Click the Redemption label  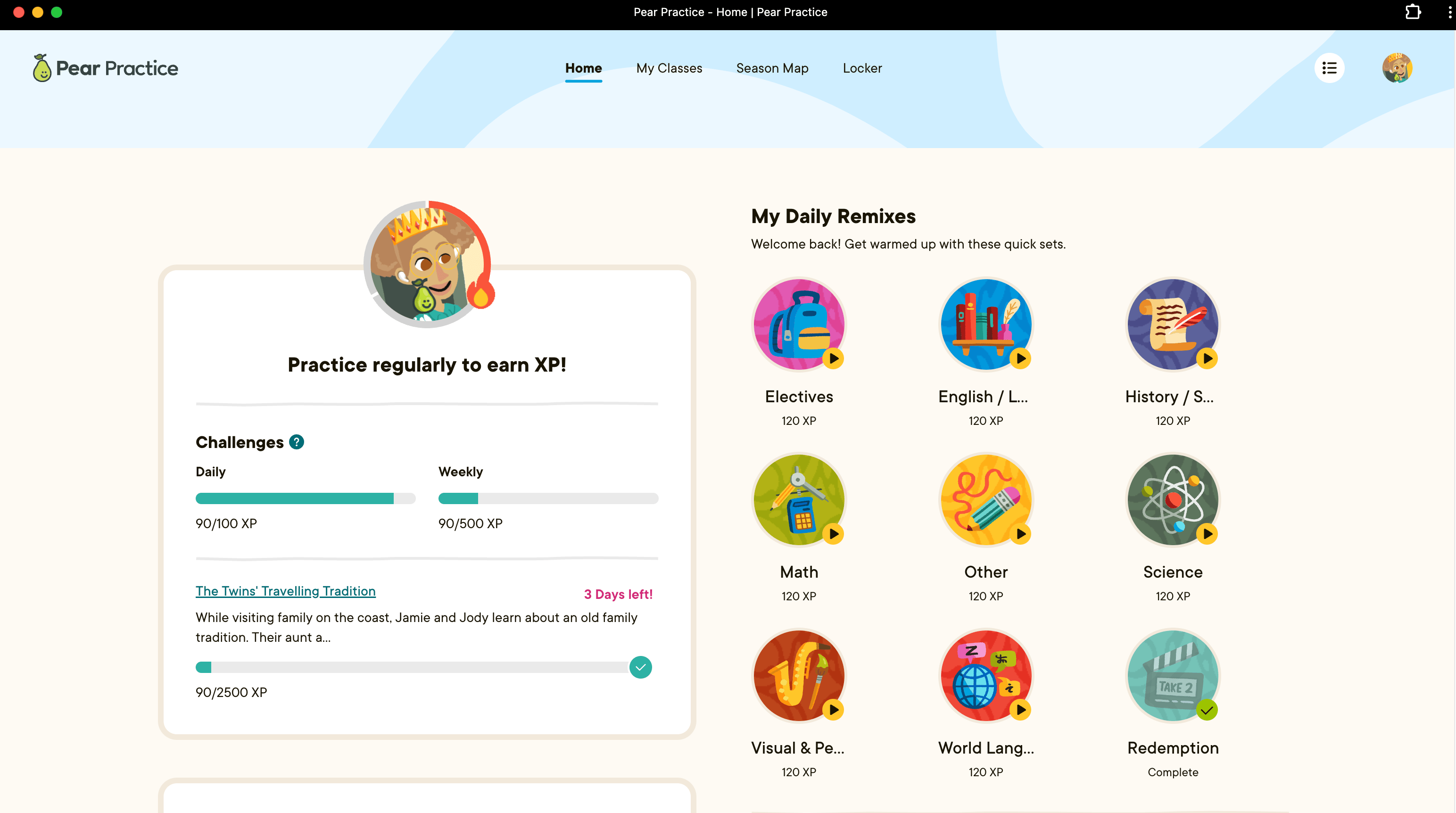[x=1173, y=748]
